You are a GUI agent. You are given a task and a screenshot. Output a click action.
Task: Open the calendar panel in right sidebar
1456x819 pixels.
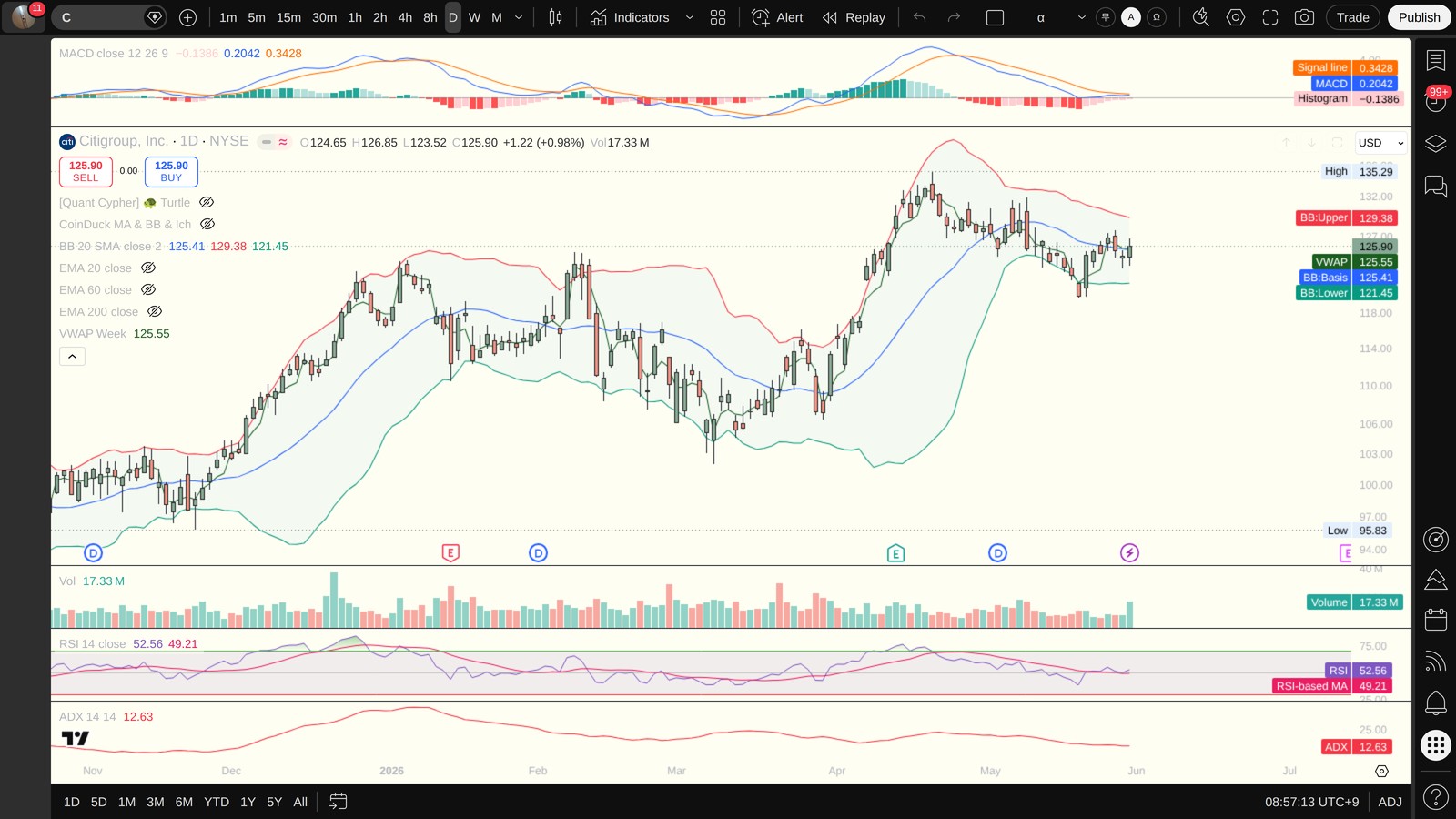click(x=1436, y=620)
